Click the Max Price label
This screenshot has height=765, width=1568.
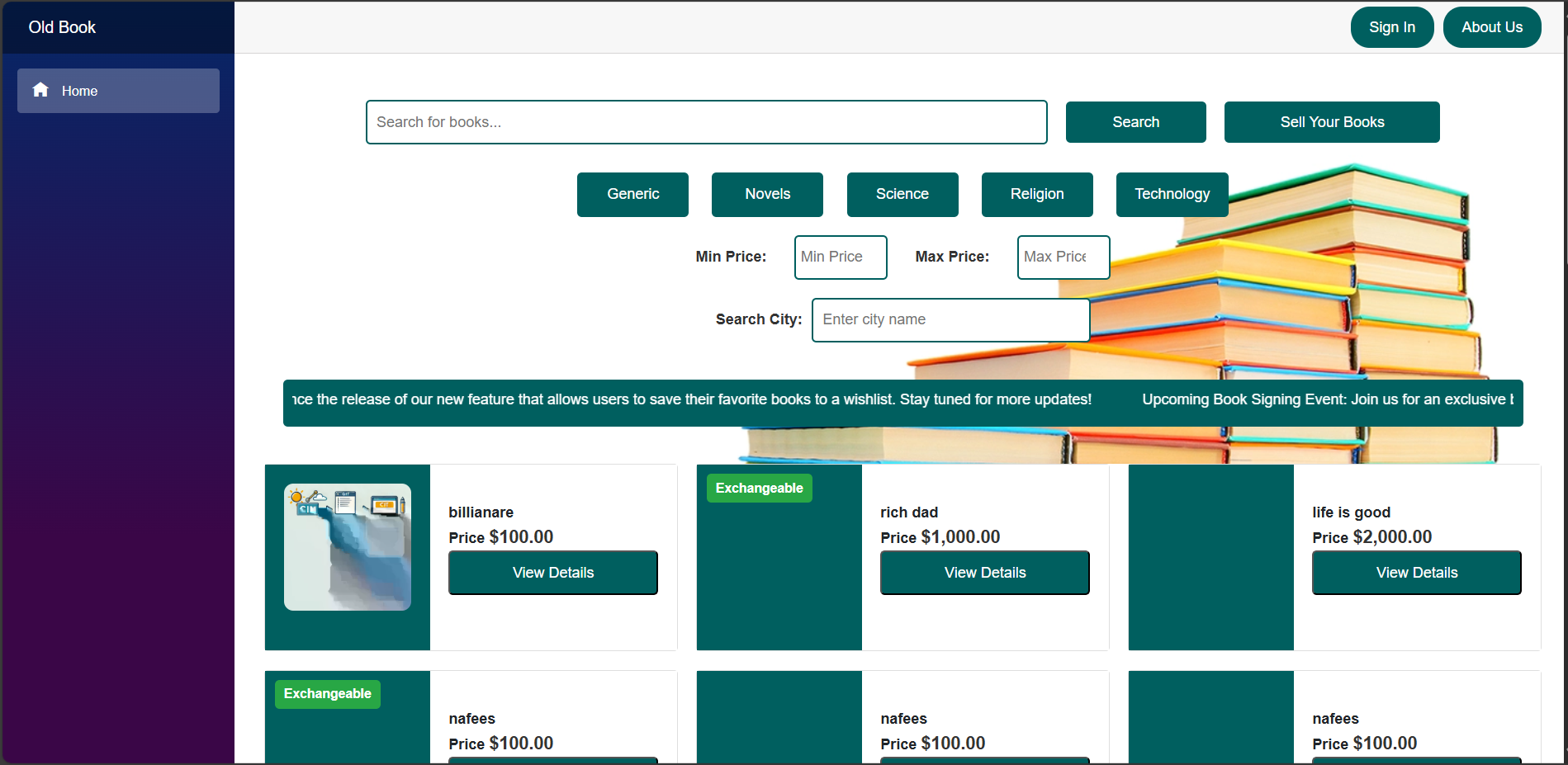pos(952,257)
